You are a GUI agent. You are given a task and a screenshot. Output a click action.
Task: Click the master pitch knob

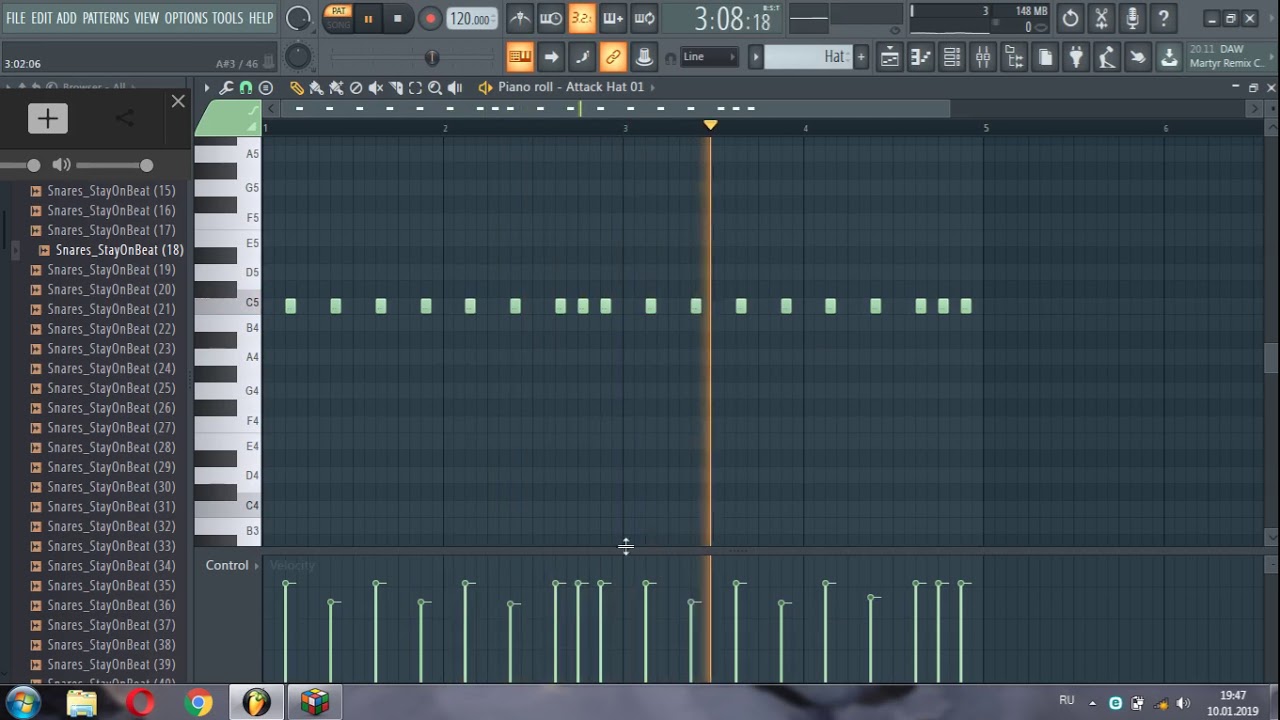tap(298, 57)
